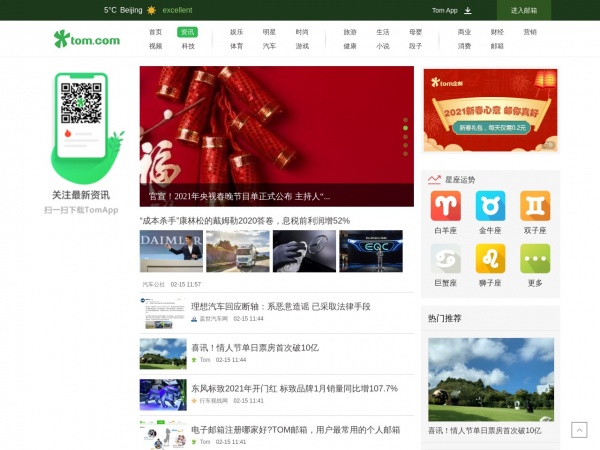Open the 旅游 travel nav item
The image size is (600, 450).
[350, 32]
